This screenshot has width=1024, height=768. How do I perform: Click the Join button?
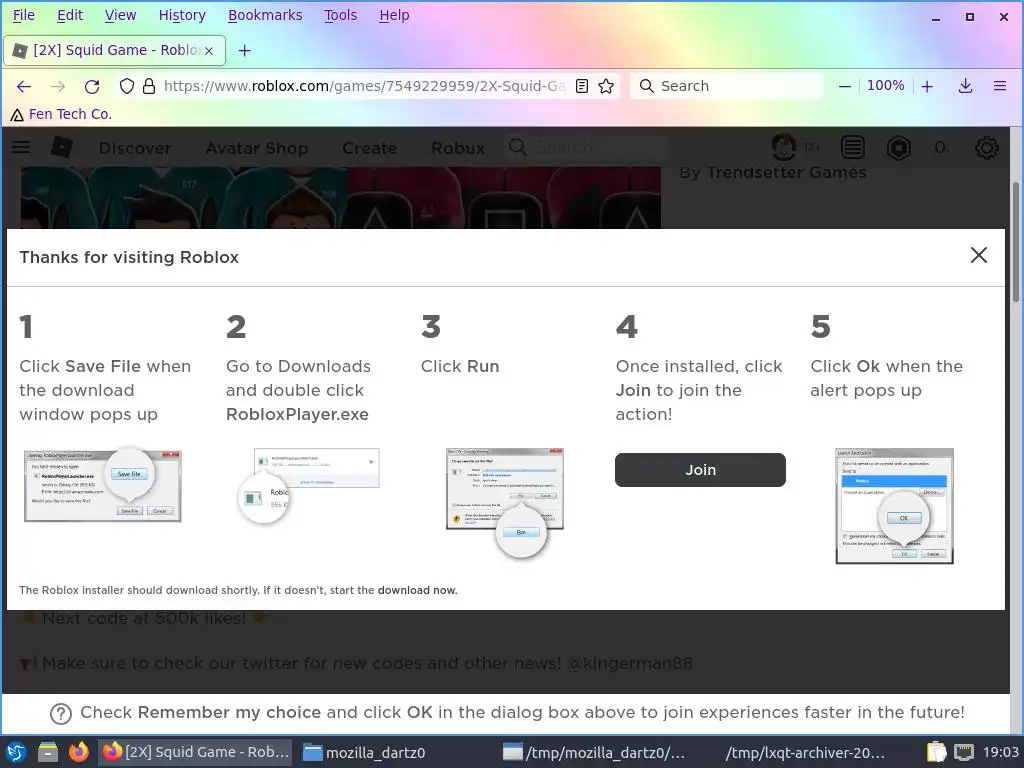click(x=700, y=470)
